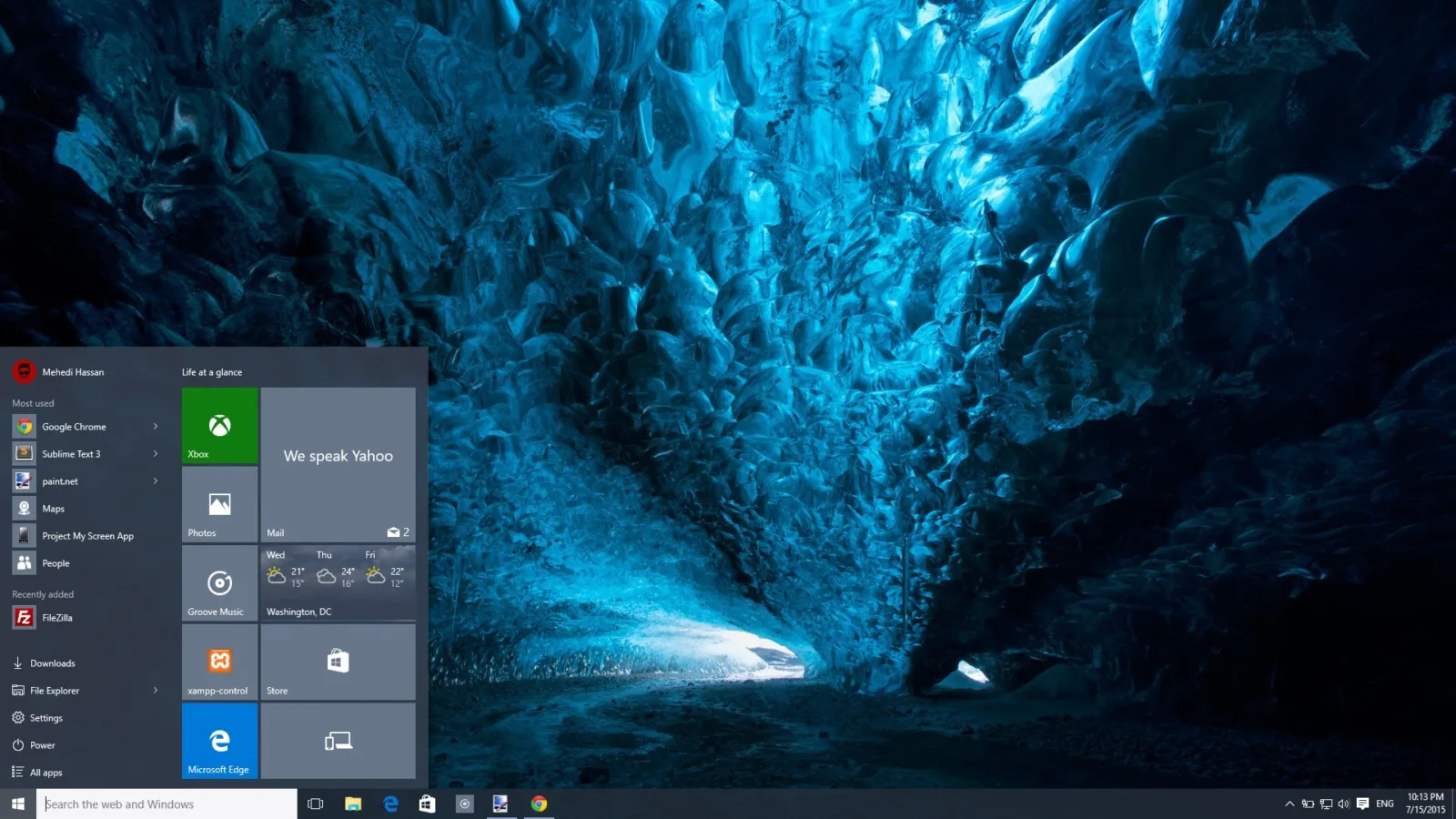This screenshot has width=1456, height=819.
Task: Open the xampp-control tile
Action: pos(219,662)
